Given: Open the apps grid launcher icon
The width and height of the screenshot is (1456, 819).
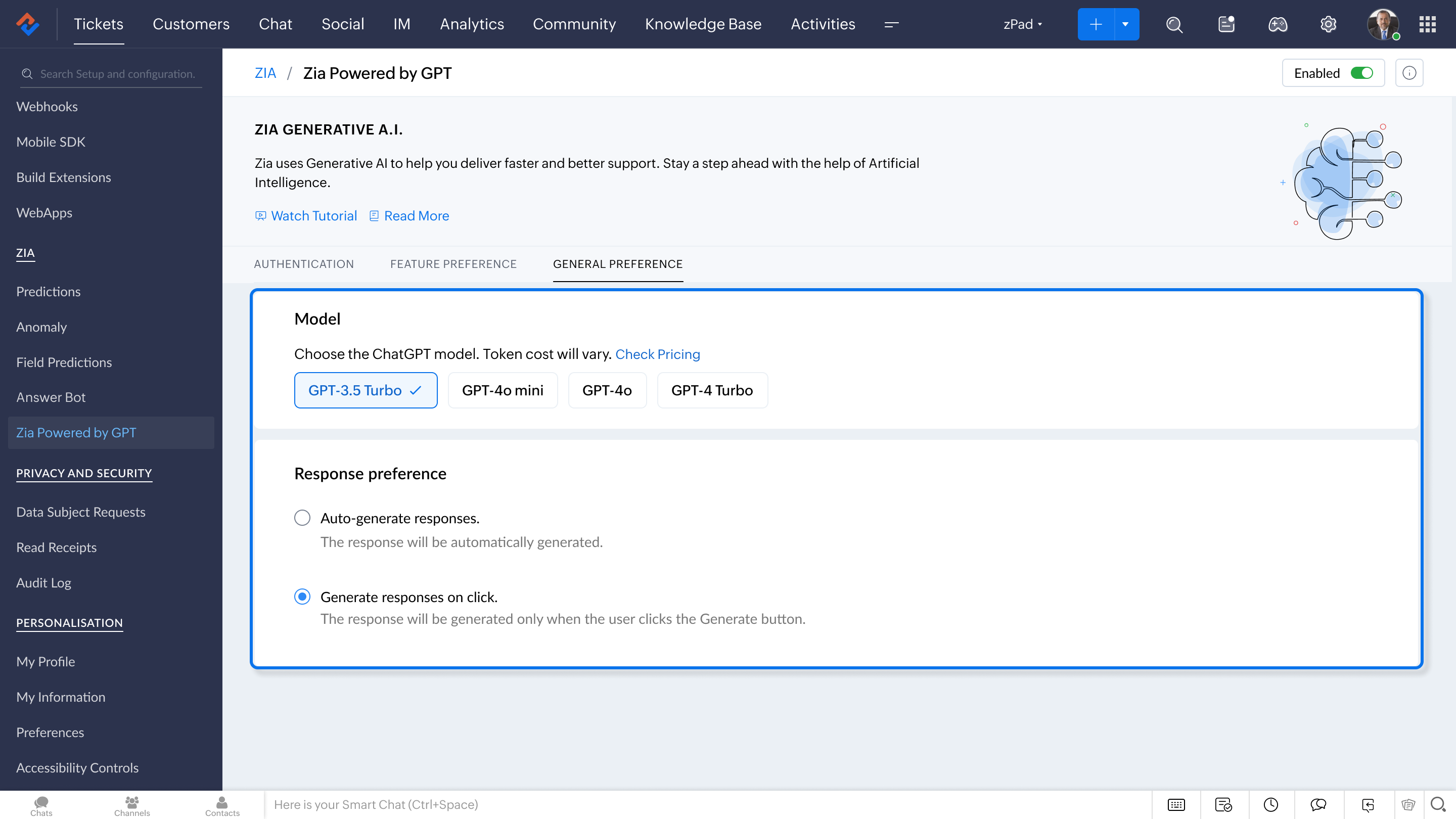Looking at the screenshot, I should coord(1427,24).
